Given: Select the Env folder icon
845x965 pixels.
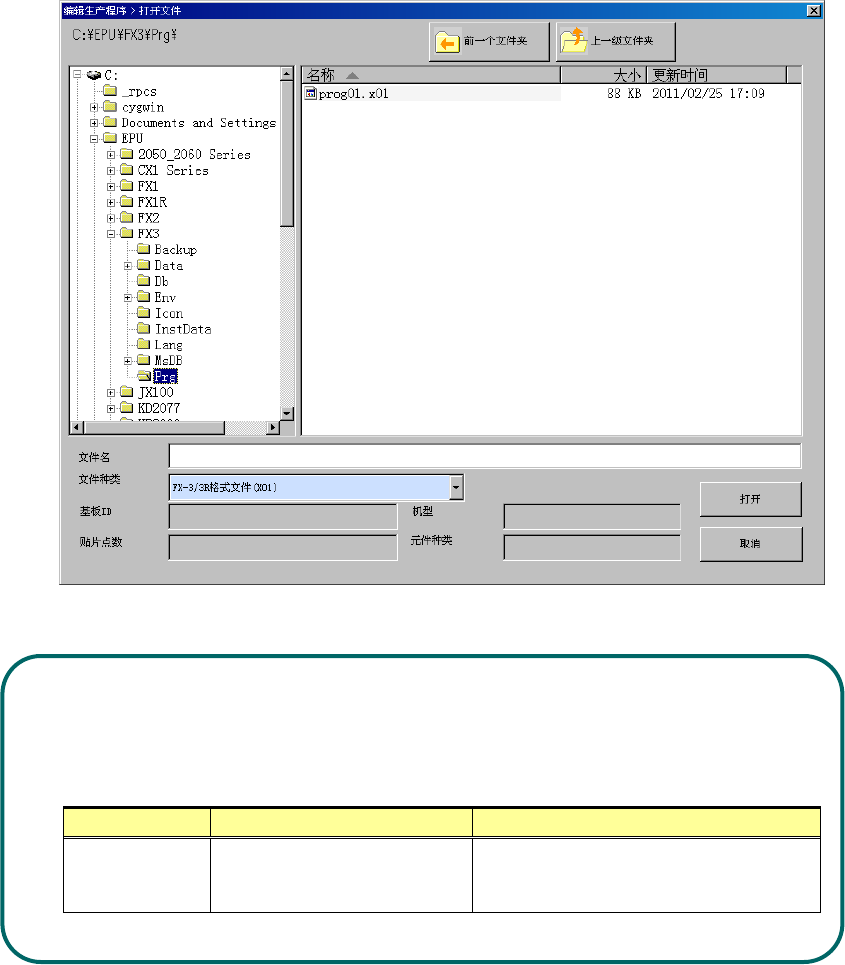Looking at the screenshot, I should (143, 297).
